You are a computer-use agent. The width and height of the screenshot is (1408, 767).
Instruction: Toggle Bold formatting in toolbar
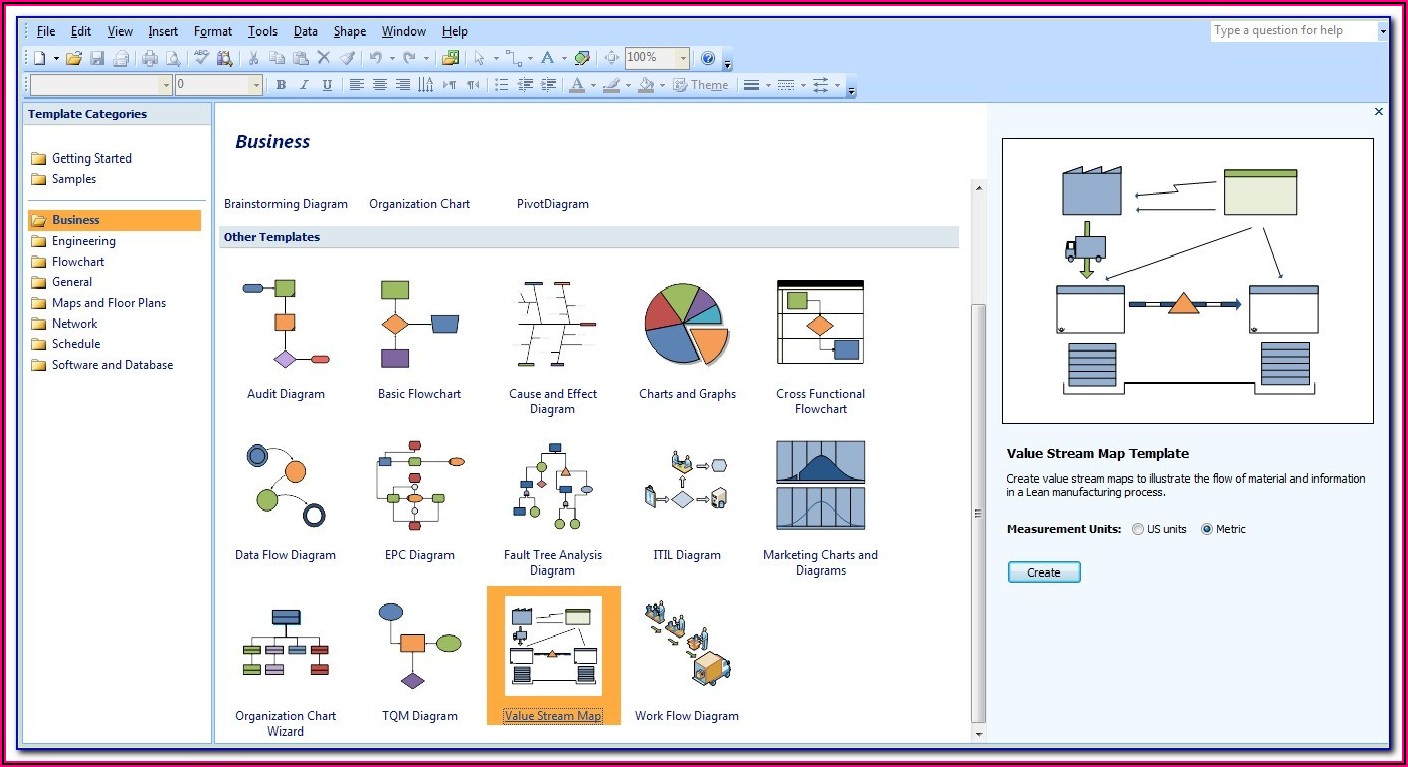pos(281,86)
